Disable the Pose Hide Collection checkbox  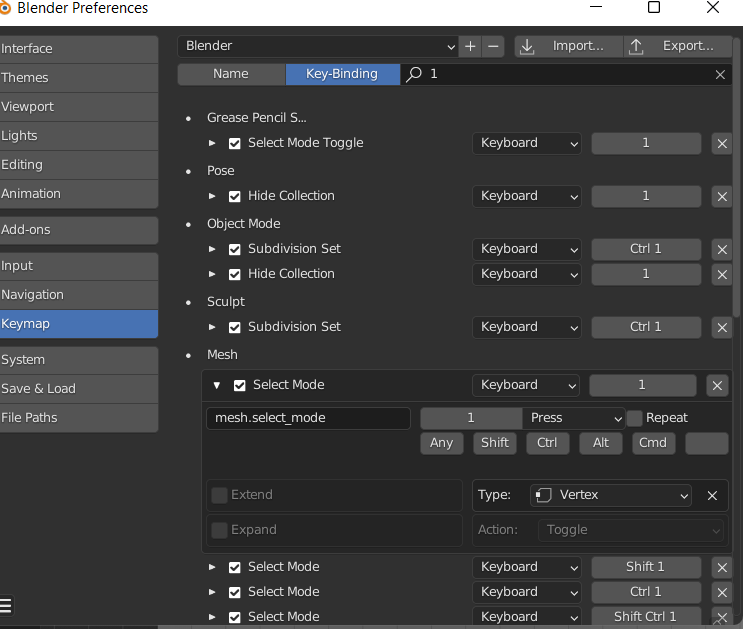tap(235, 196)
